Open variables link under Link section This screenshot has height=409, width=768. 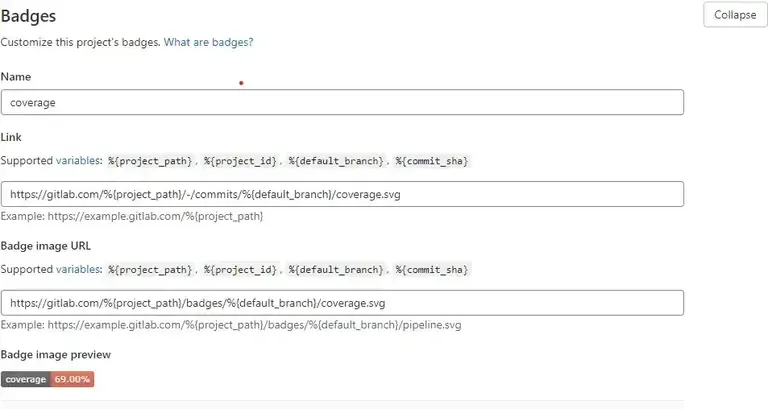pyautogui.click(x=77, y=160)
